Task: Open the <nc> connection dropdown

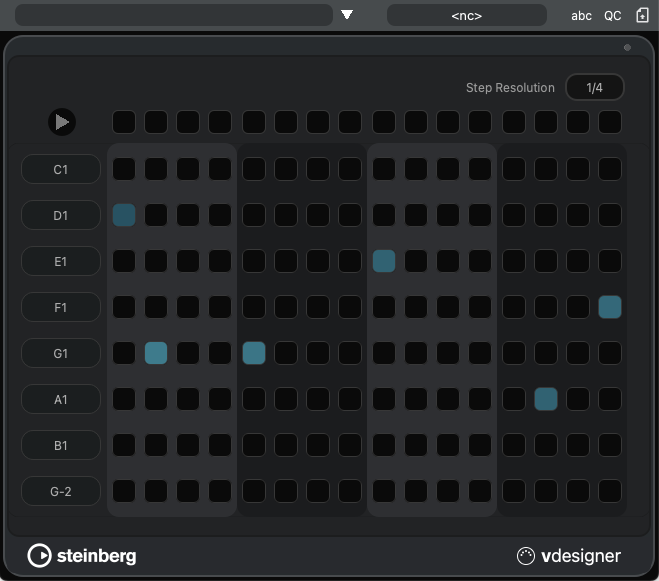Action: [466, 15]
